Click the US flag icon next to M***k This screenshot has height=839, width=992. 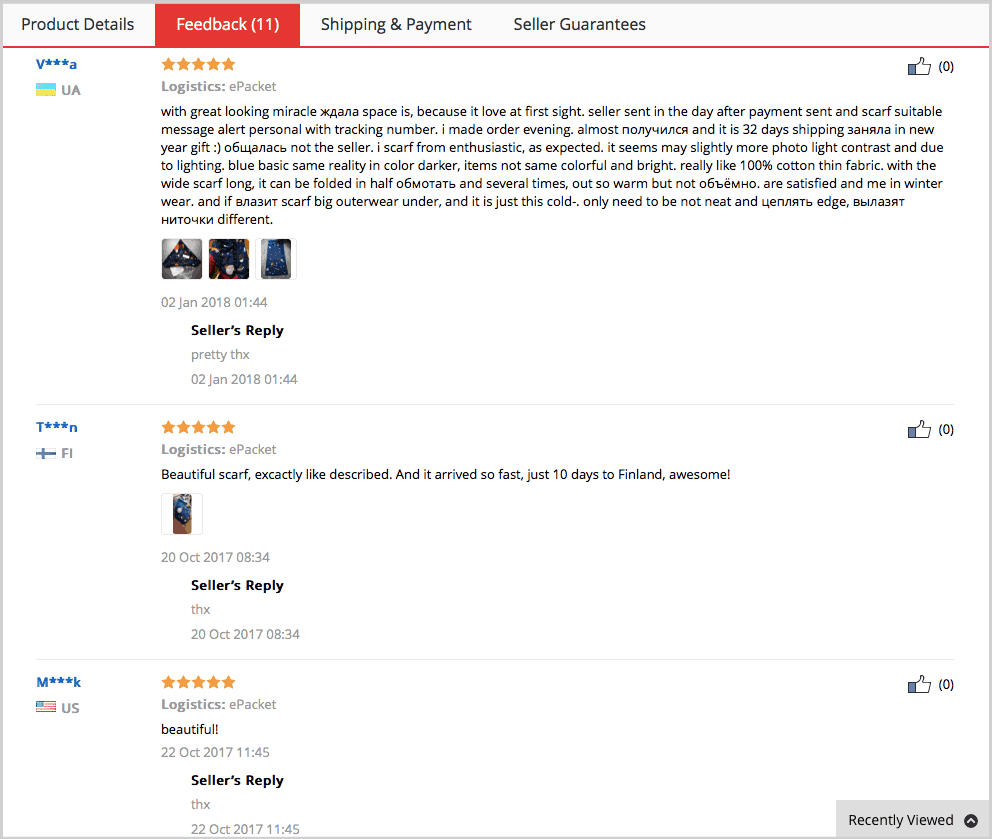(x=45, y=707)
